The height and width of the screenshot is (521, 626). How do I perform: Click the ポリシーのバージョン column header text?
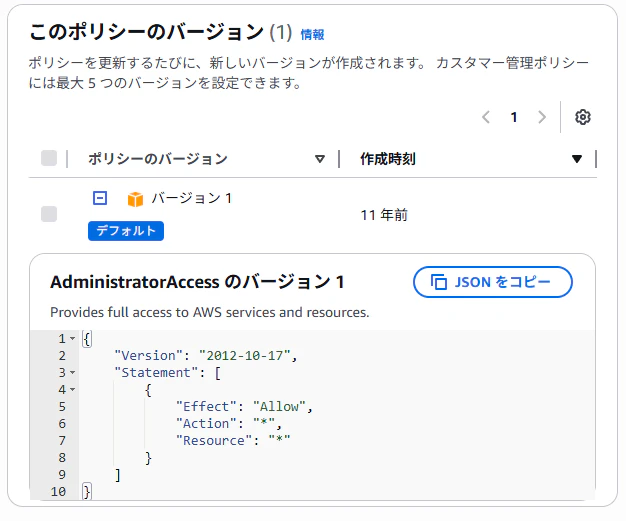[x=158, y=159]
